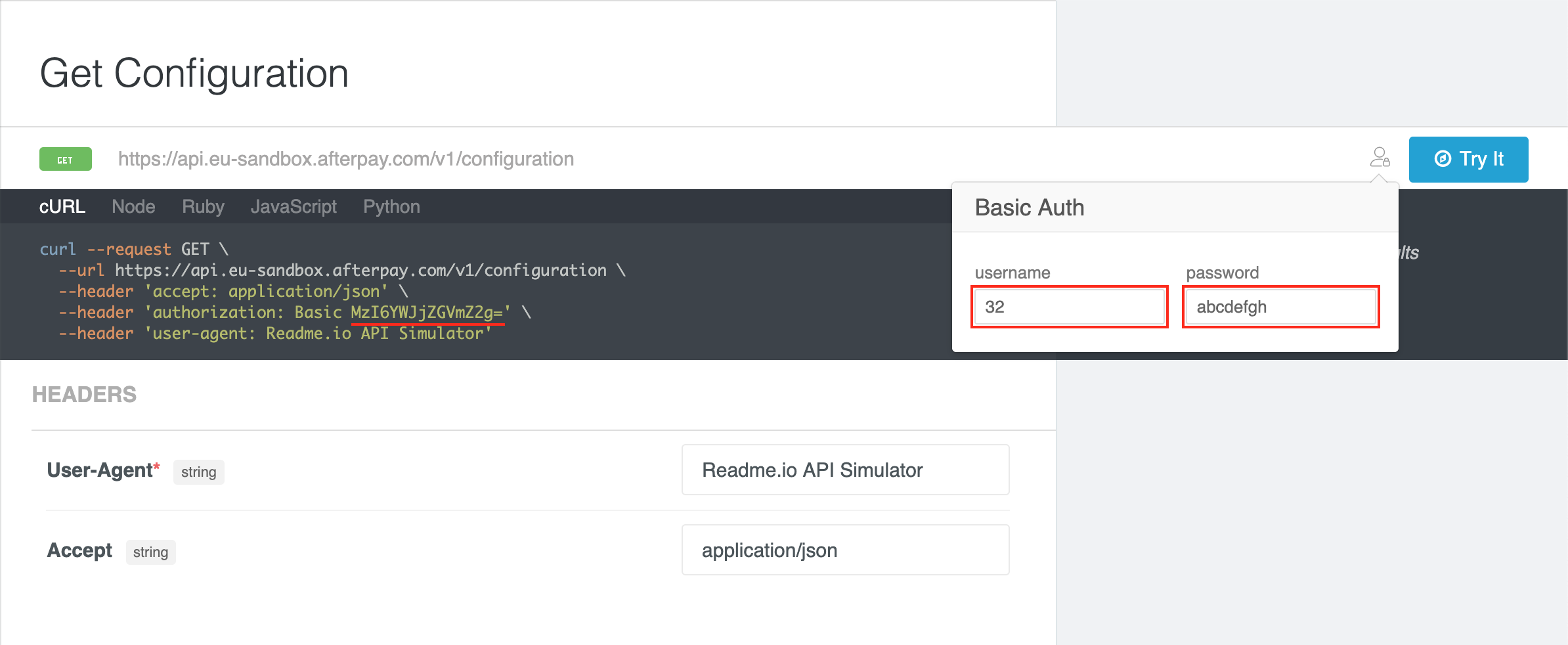Show the JavaScript code sample
The width and height of the screenshot is (1568, 645).
[294, 207]
